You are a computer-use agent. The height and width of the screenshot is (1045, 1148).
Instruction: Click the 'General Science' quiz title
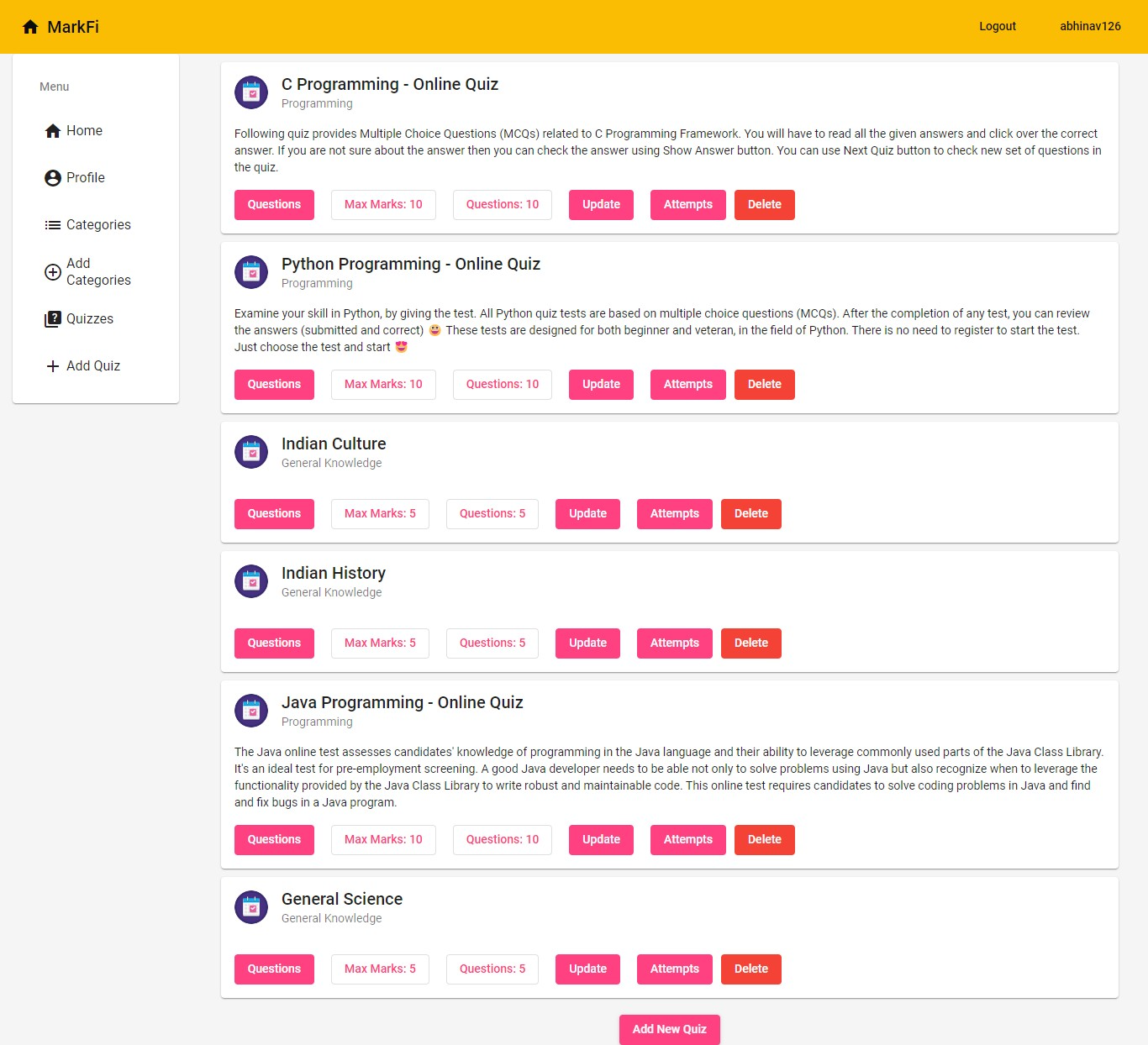pyautogui.click(x=342, y=899)
